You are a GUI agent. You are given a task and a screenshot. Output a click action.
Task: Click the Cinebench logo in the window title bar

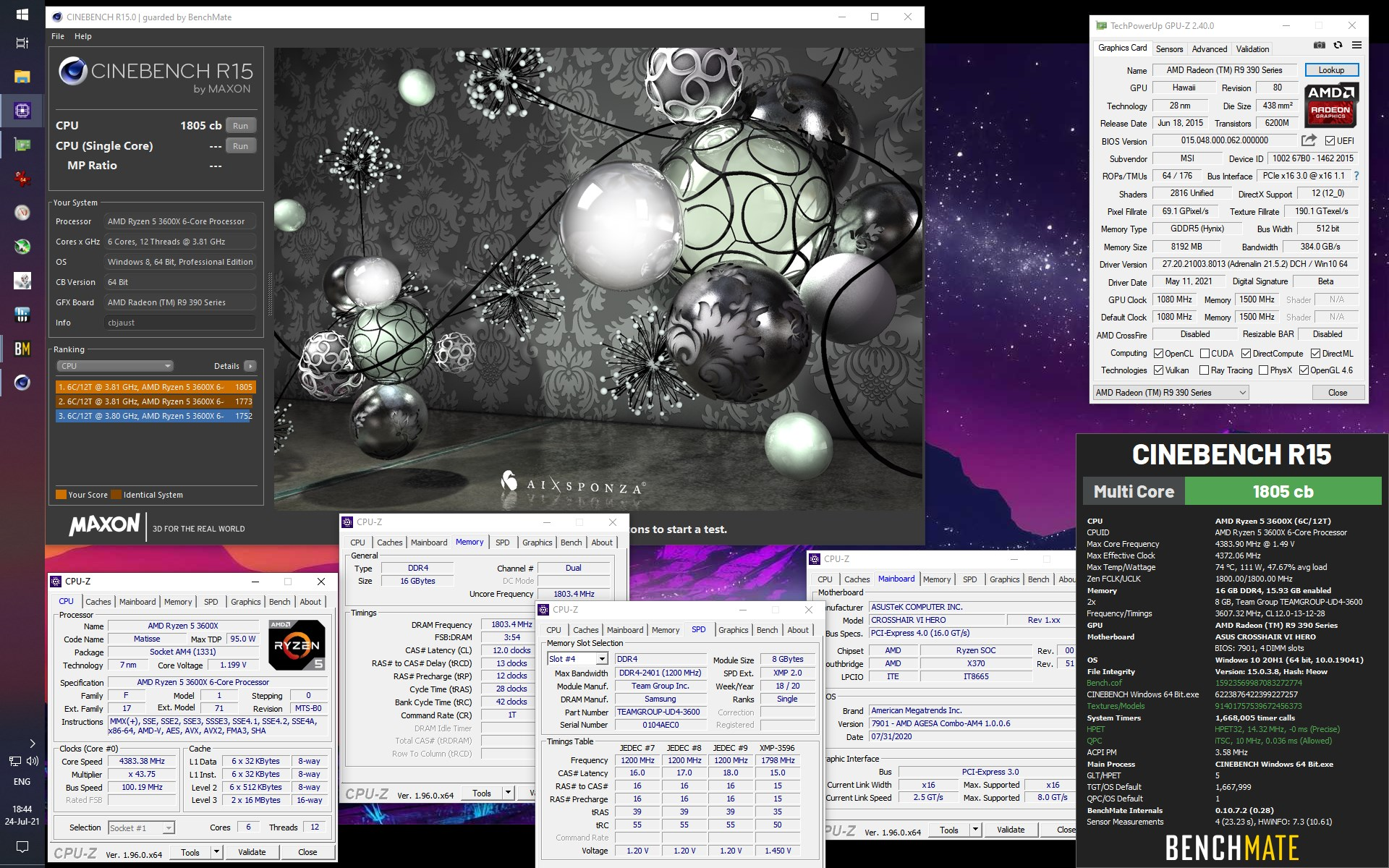pyautogui.click(x=57, y=17)
